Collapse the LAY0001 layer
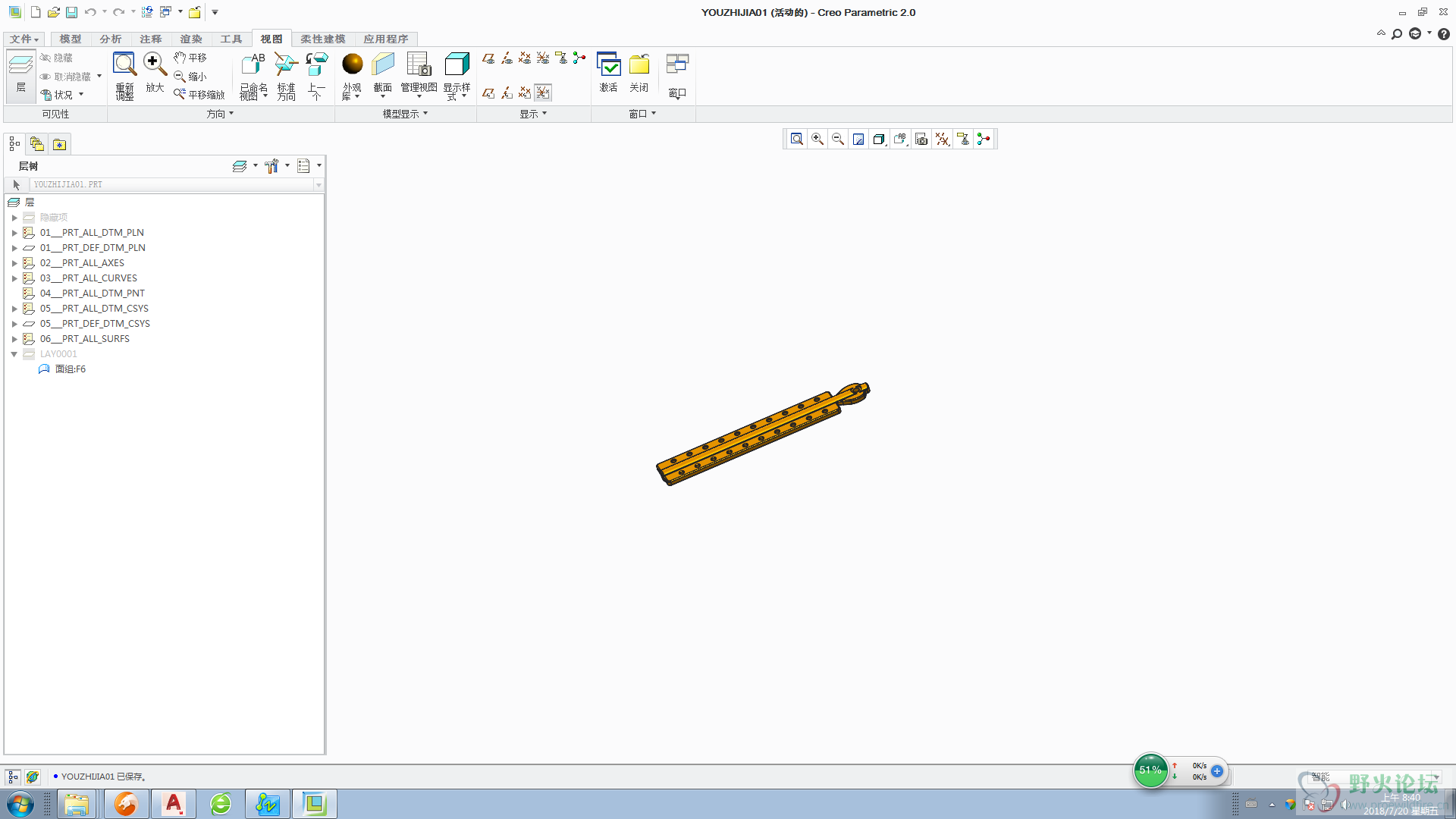This screenshot has width=1456, height=819. click(x=14, y=354)
